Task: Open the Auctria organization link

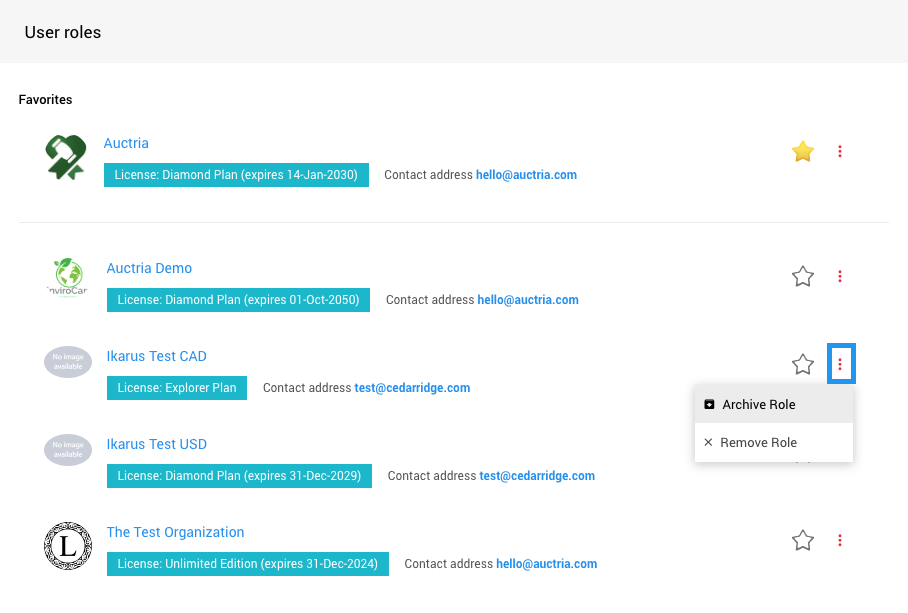Action: [126, 144]
